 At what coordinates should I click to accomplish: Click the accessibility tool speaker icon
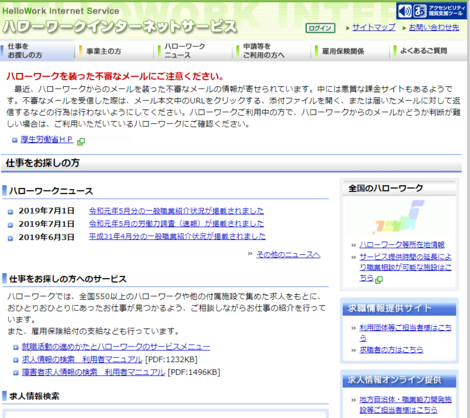[405, 11]
